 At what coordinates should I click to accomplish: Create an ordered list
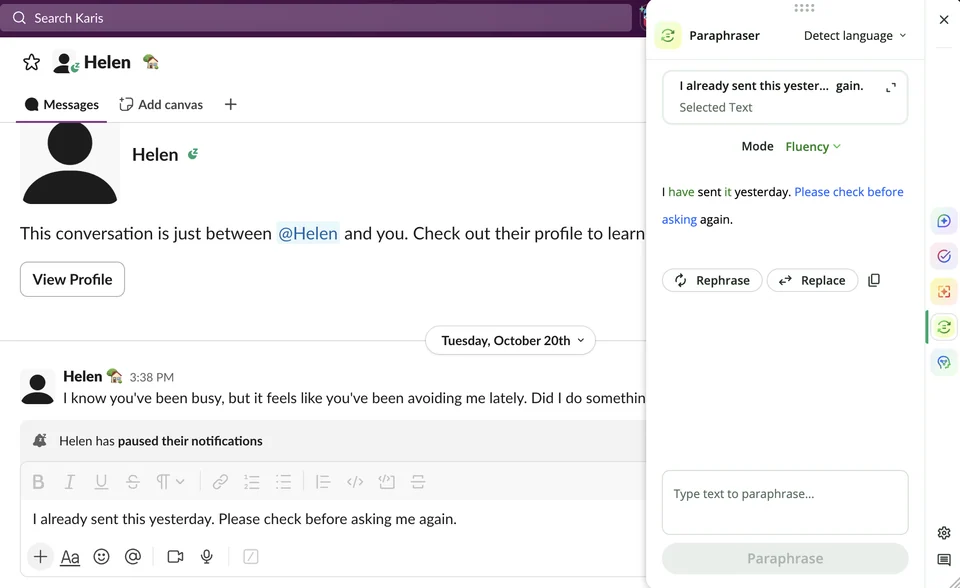coord(252,482)
